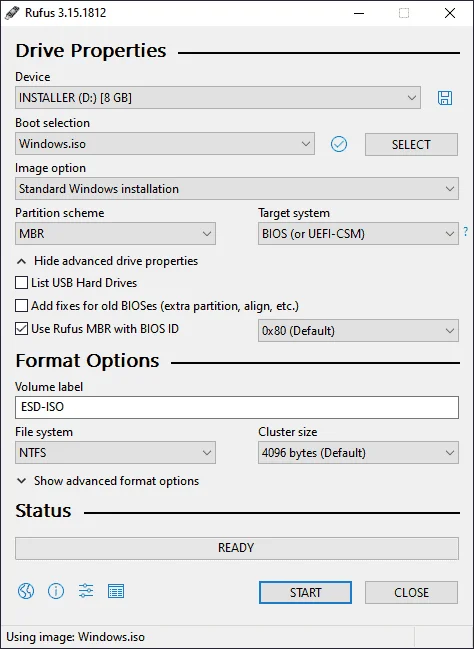The width and height of the screenshot is (474, 649).
Task: Click the Rufus USB icon in title bar
Action: click(x=12, y=12)
